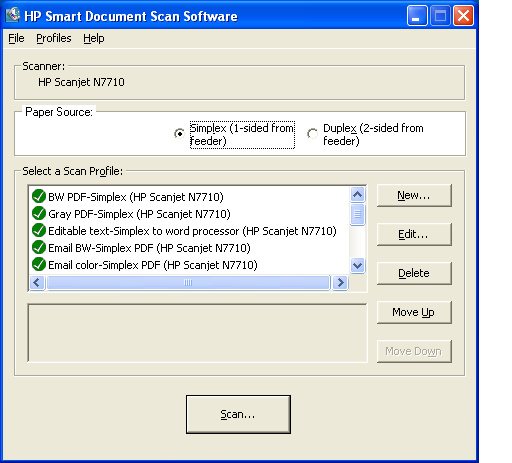Viewport: 512px width, 463px height.
Task: Click the Edit... profile button
Action: pyautogui.click(x=414, y=234)
